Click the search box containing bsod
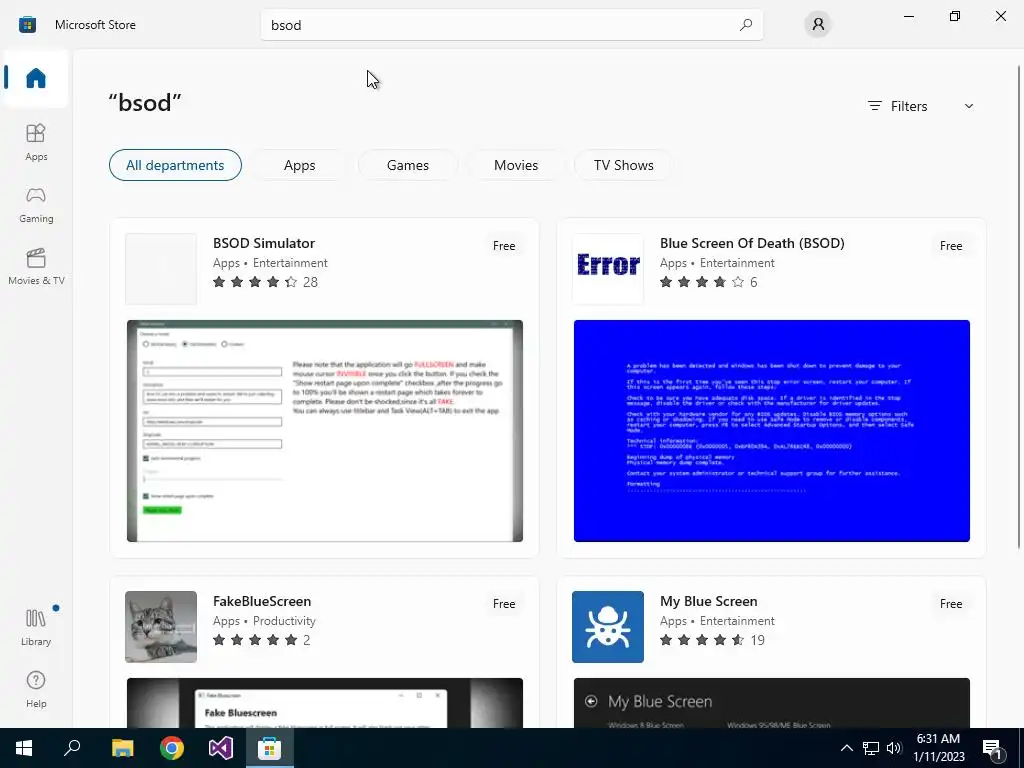The height and width of the screenshot is (768, 1024). [511, 25]
